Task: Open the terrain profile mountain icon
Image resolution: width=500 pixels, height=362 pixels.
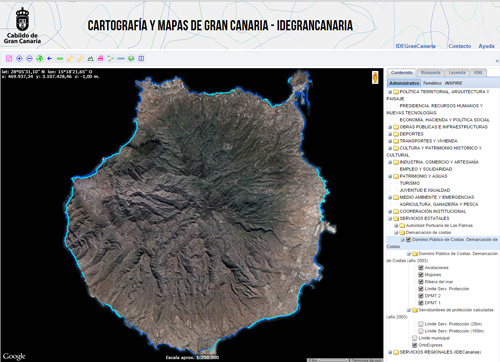Action: tap(90, 59)
